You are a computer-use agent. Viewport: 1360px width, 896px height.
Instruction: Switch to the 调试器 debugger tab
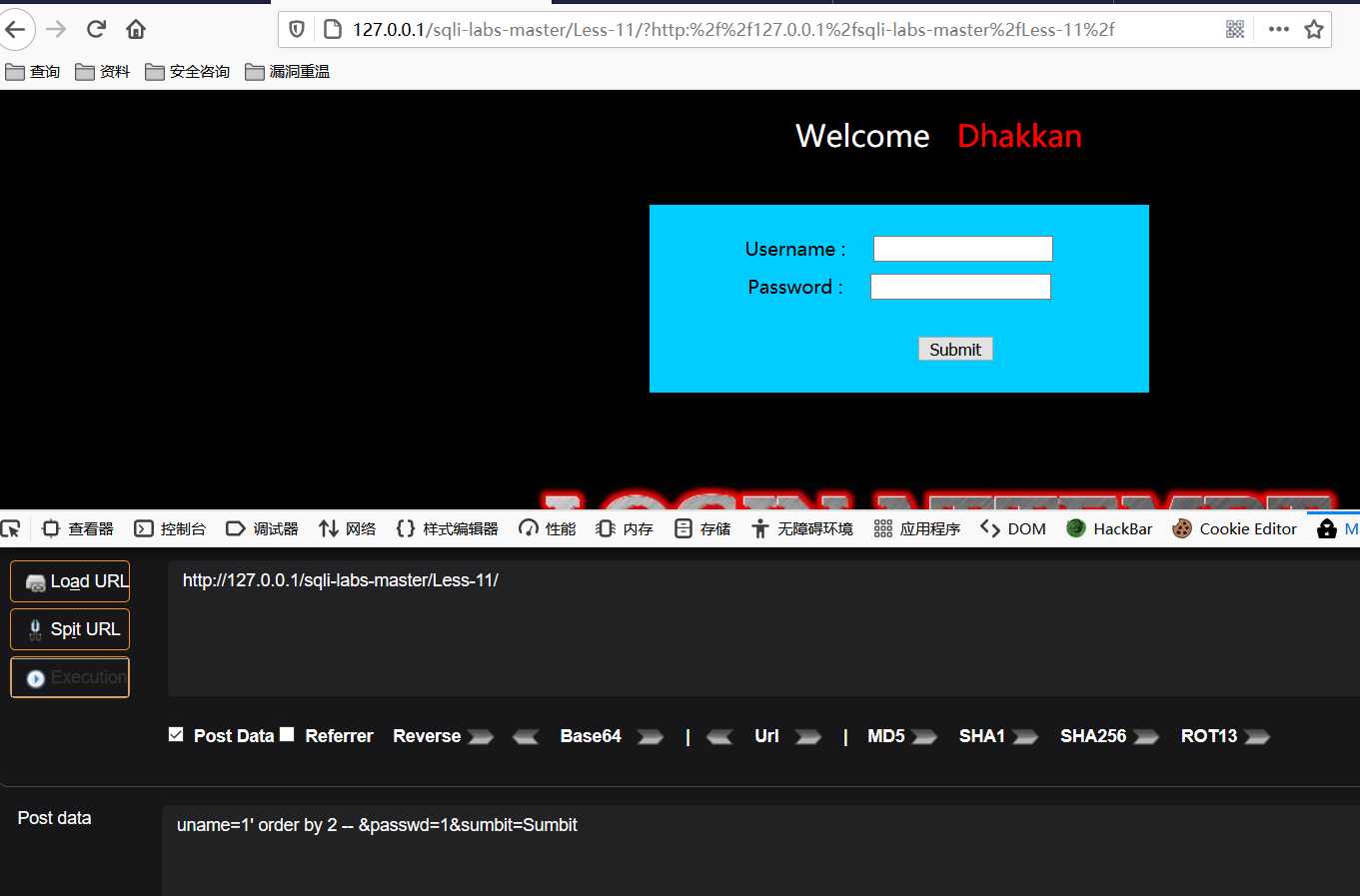pos(262,528)
